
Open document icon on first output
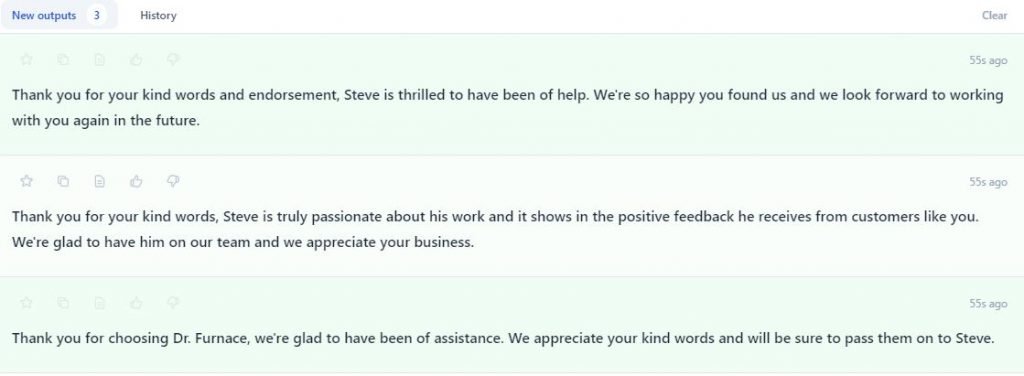(x=99, y=60)
